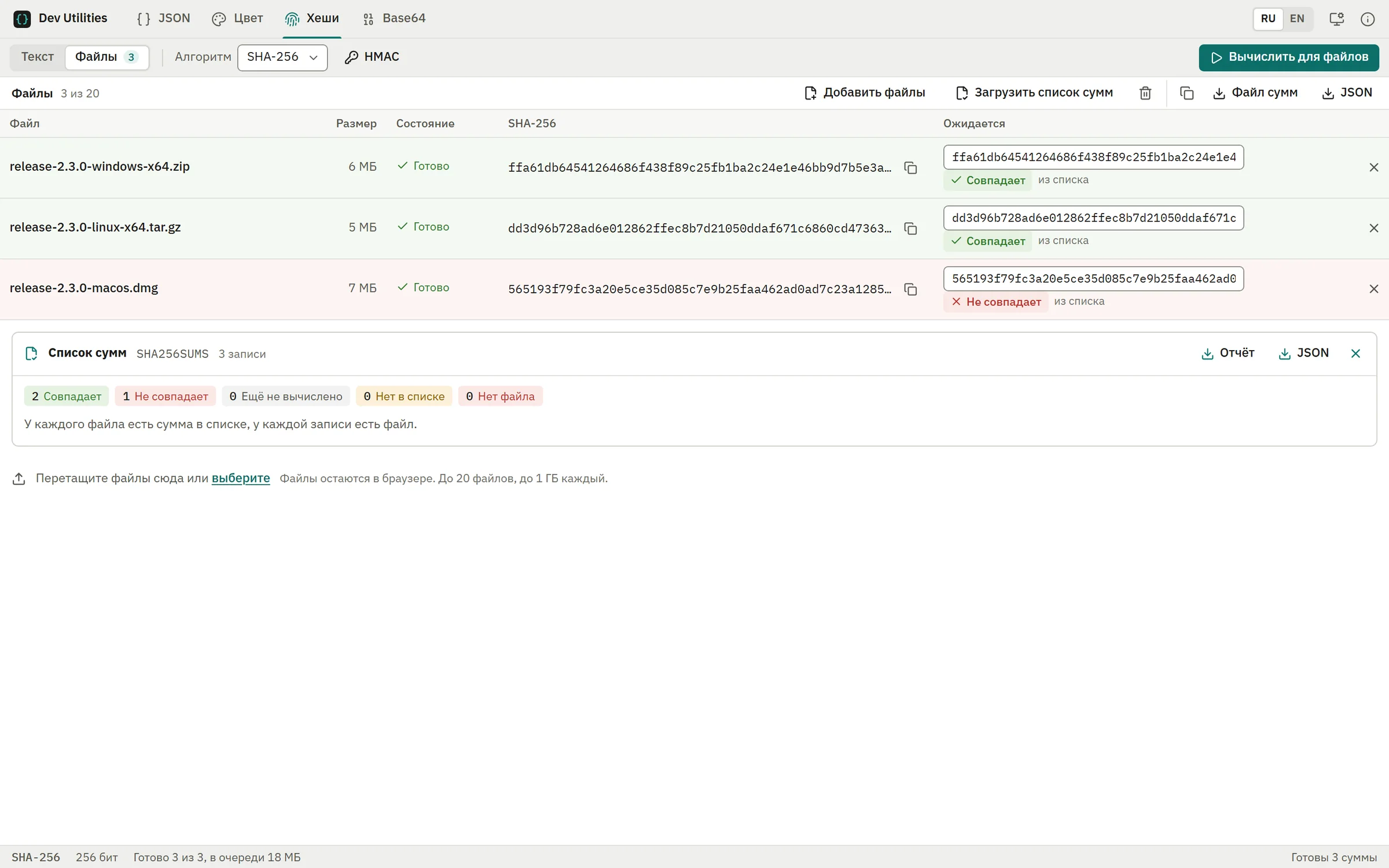Open the Цвет tab
Viewport: 1389px width, 868px height.
[x=238, y=19]
